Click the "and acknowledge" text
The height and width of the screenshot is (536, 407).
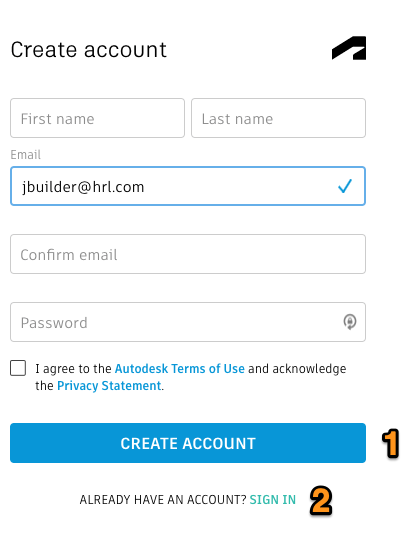297,369
